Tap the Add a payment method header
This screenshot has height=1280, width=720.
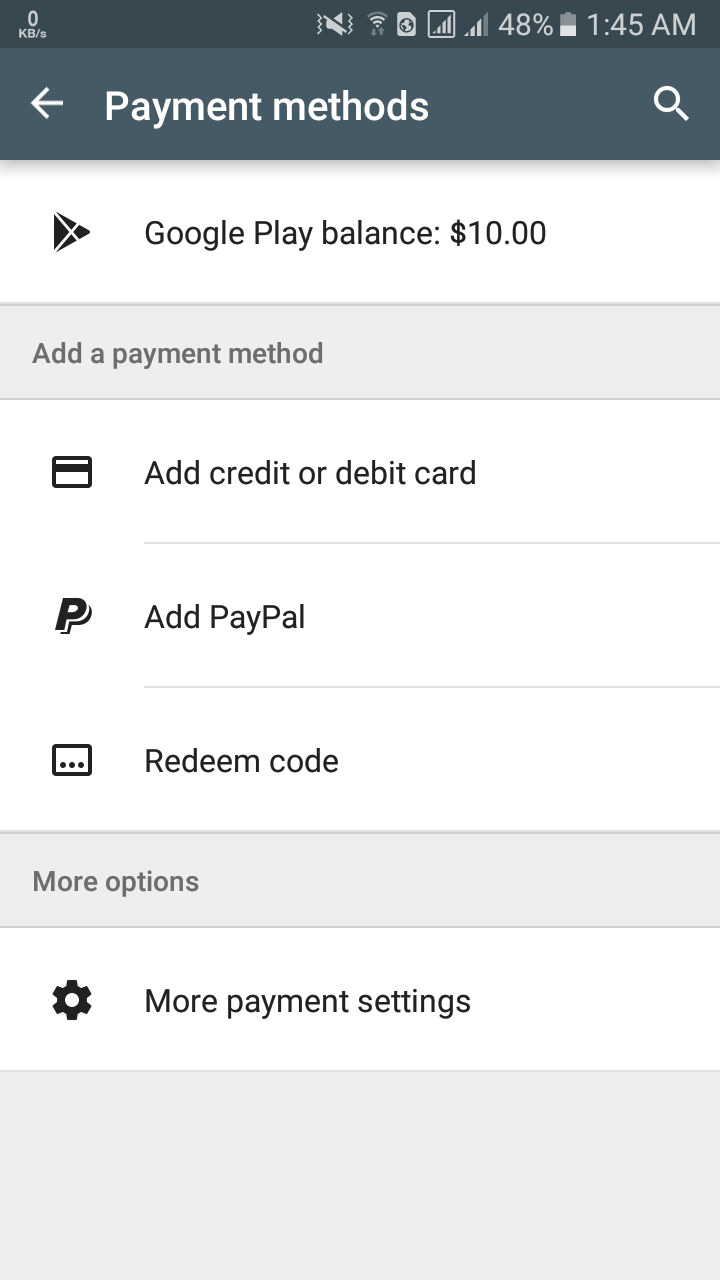178,353
